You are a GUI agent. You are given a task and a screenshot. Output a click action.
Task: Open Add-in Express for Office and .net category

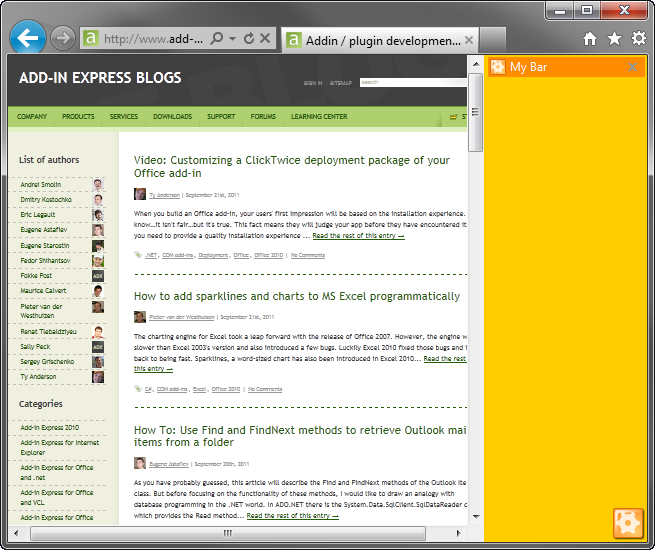click(57, 473)
